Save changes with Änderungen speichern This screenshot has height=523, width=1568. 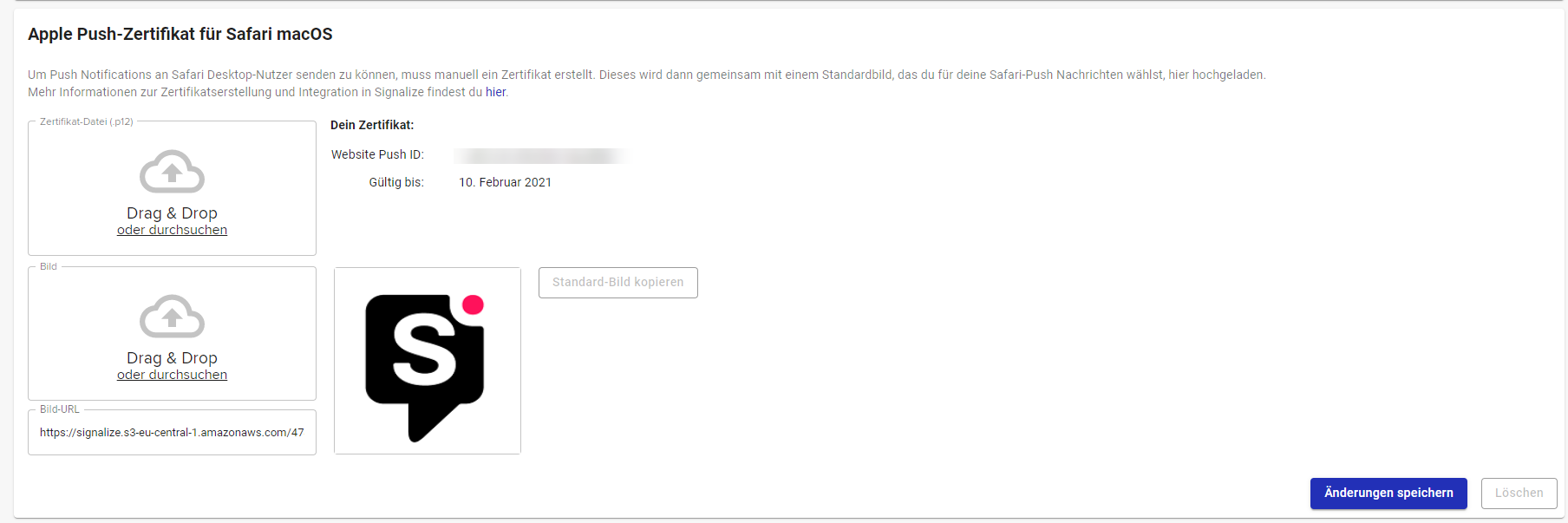pyautogui.click(x=1388, y=493)
